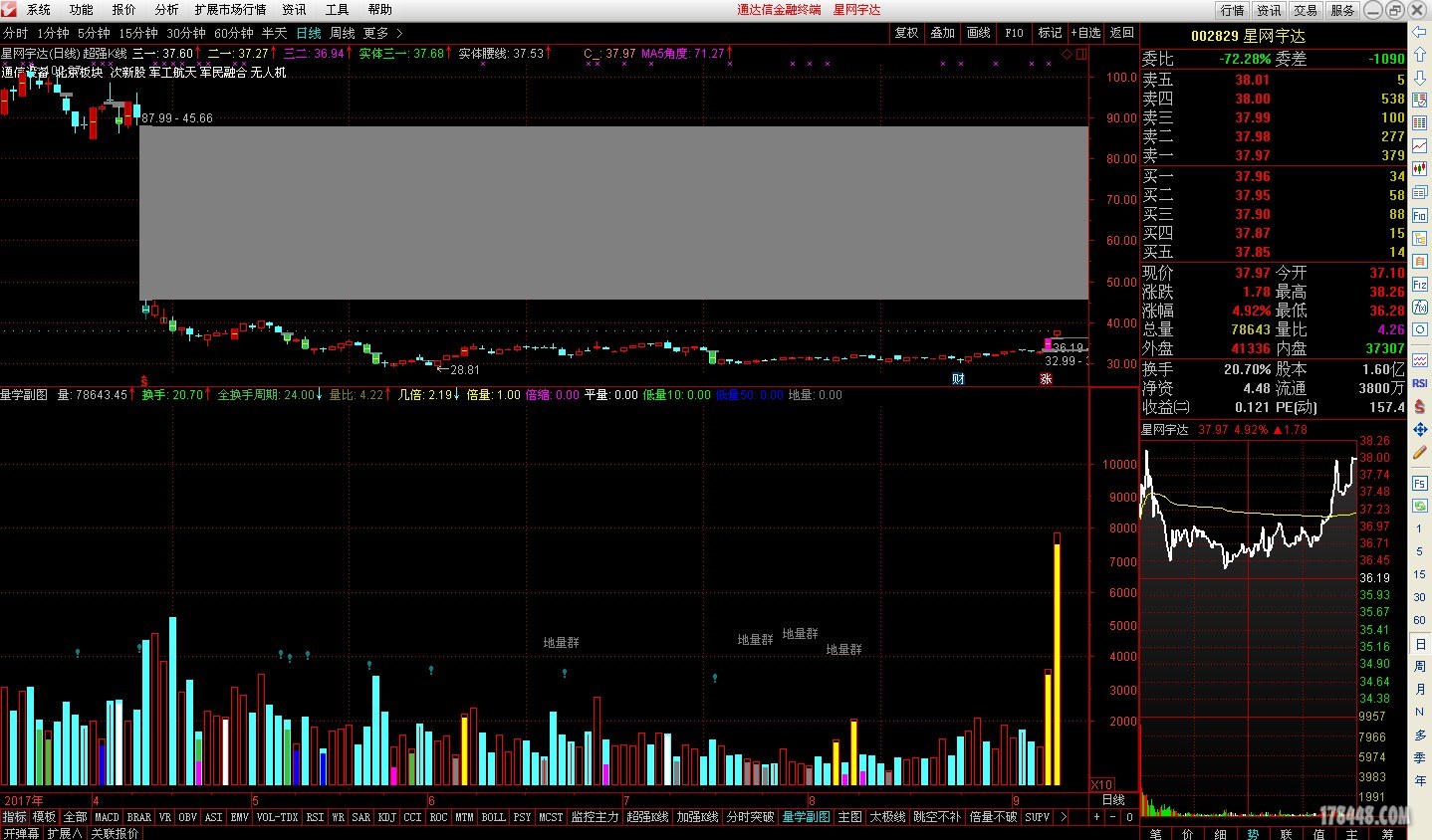This screenshot has width=1432, height=840.
Task: Select the 月 monthly period in right sidebar
Action: [1419, 689]
